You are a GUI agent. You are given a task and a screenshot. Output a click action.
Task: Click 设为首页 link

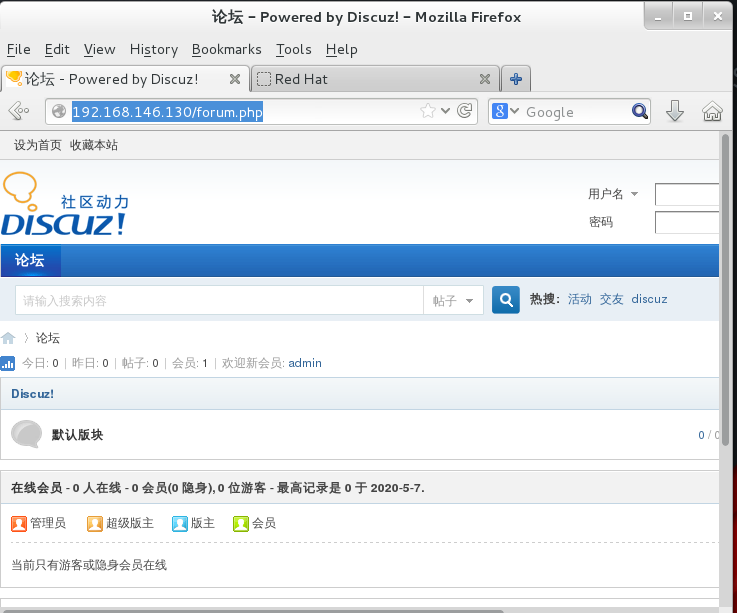38,145
